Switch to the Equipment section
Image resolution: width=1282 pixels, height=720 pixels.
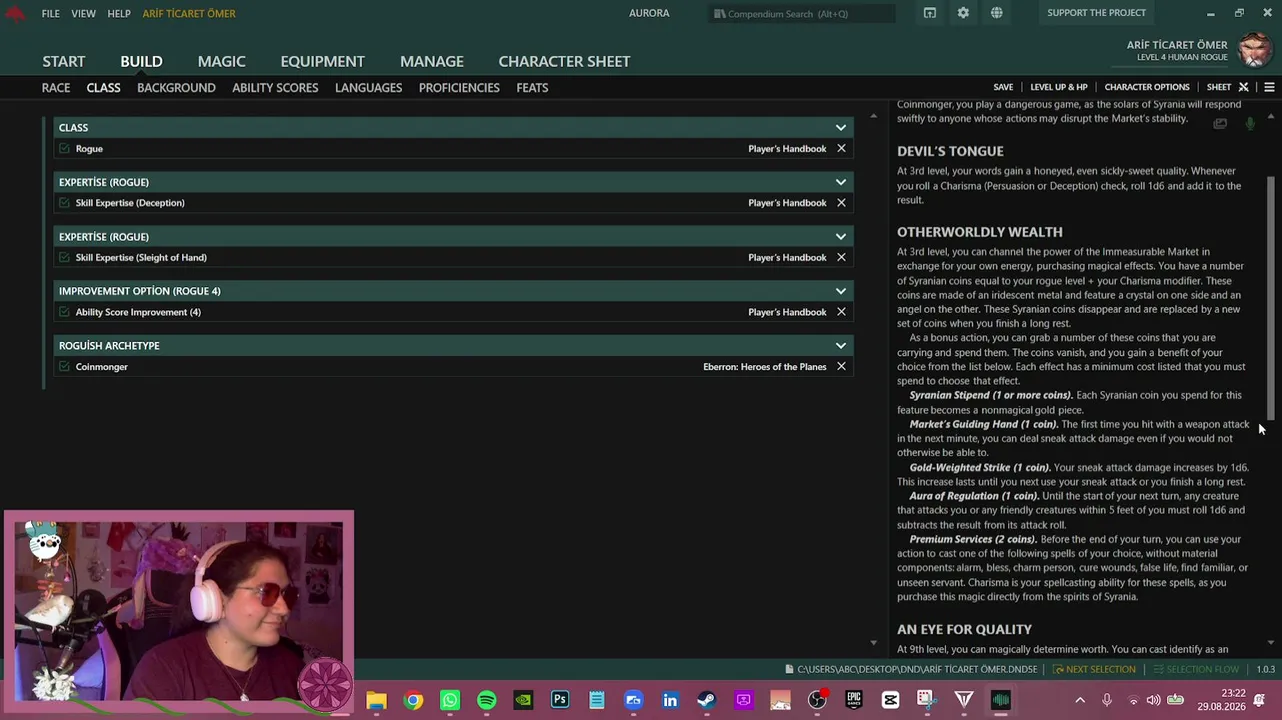click(323, 61)
